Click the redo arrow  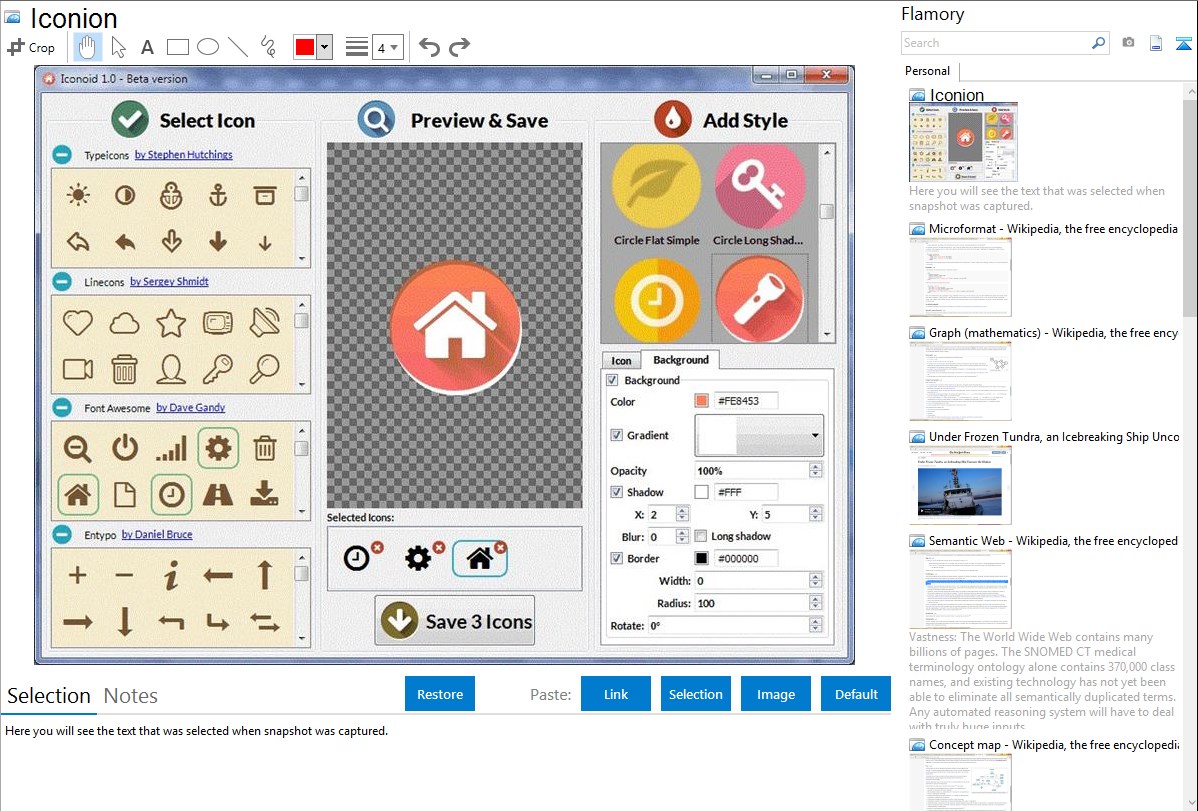(459, 47)
